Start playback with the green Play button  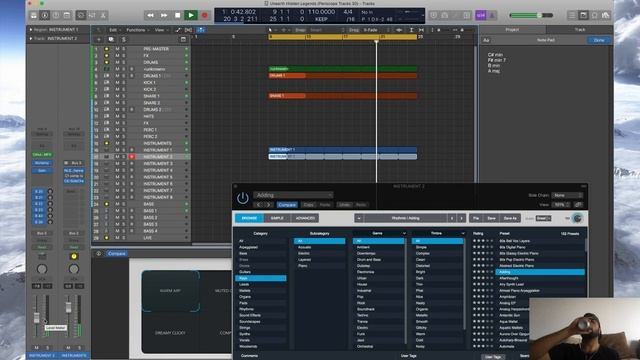[191, 15]
